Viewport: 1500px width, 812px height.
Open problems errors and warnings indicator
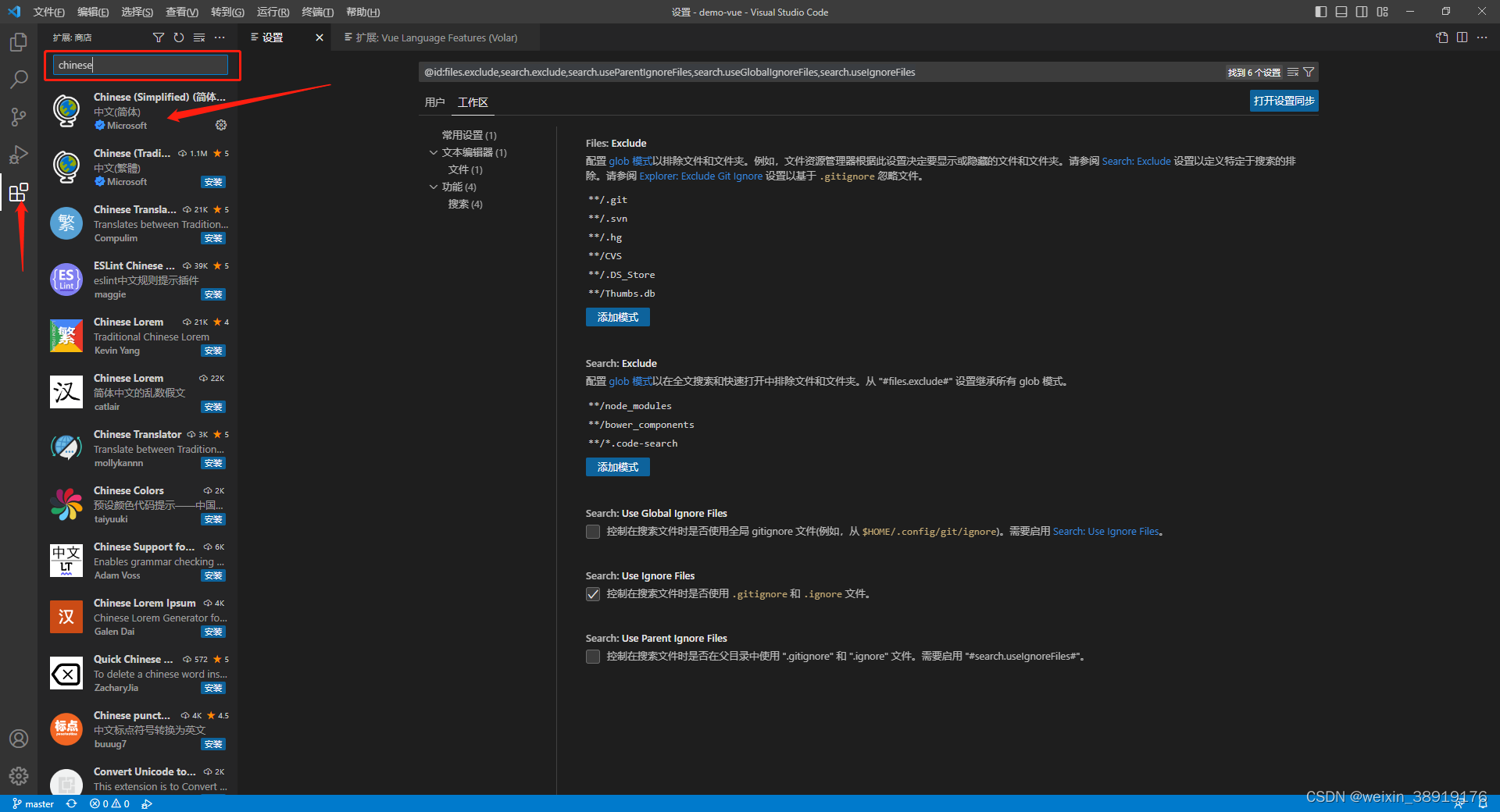[x=109, y=803]
